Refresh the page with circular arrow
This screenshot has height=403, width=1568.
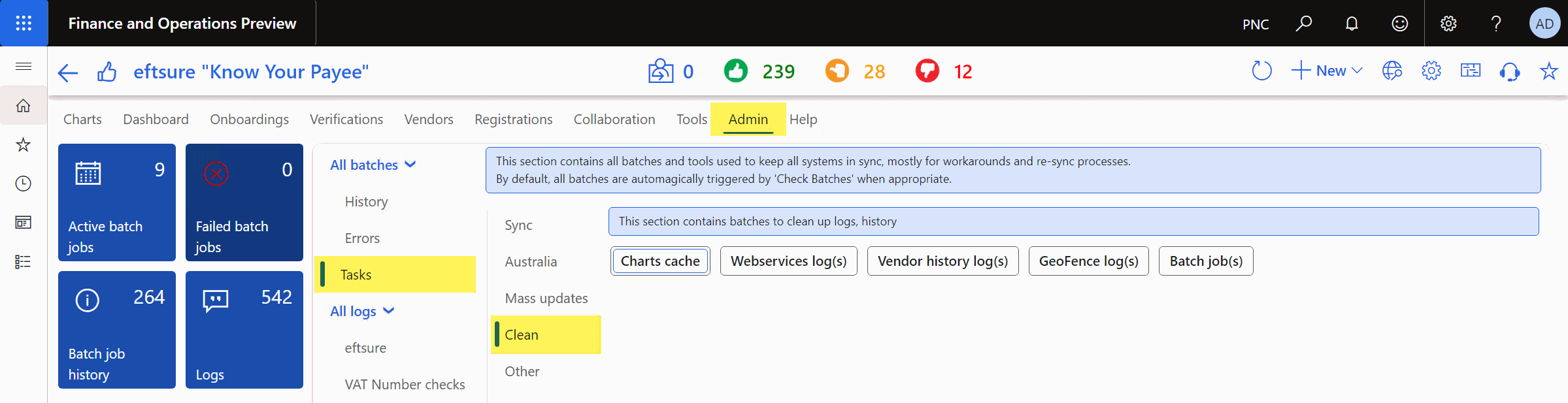(1261, 71)
